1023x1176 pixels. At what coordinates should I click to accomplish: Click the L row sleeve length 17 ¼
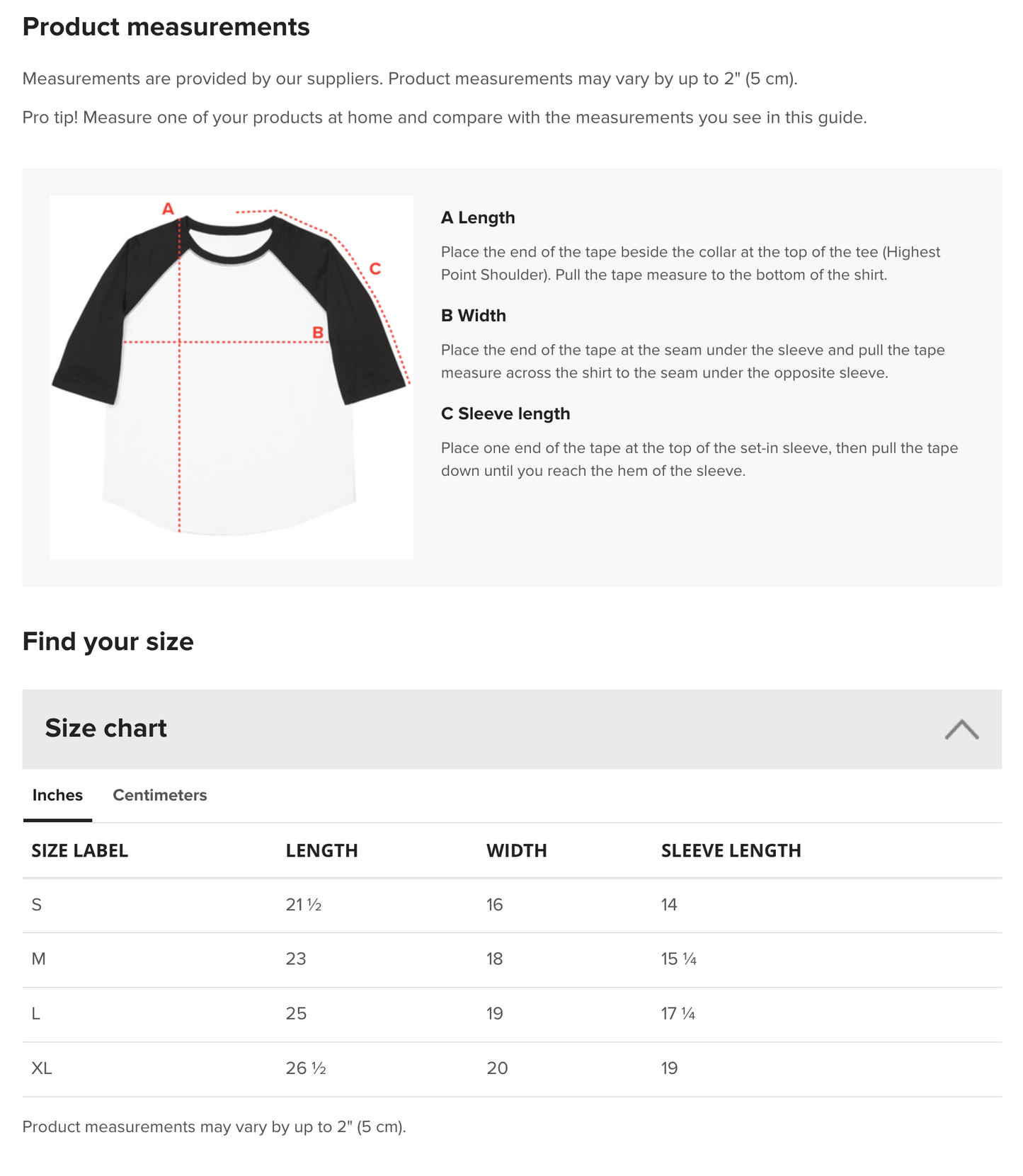click(678, 1014)
